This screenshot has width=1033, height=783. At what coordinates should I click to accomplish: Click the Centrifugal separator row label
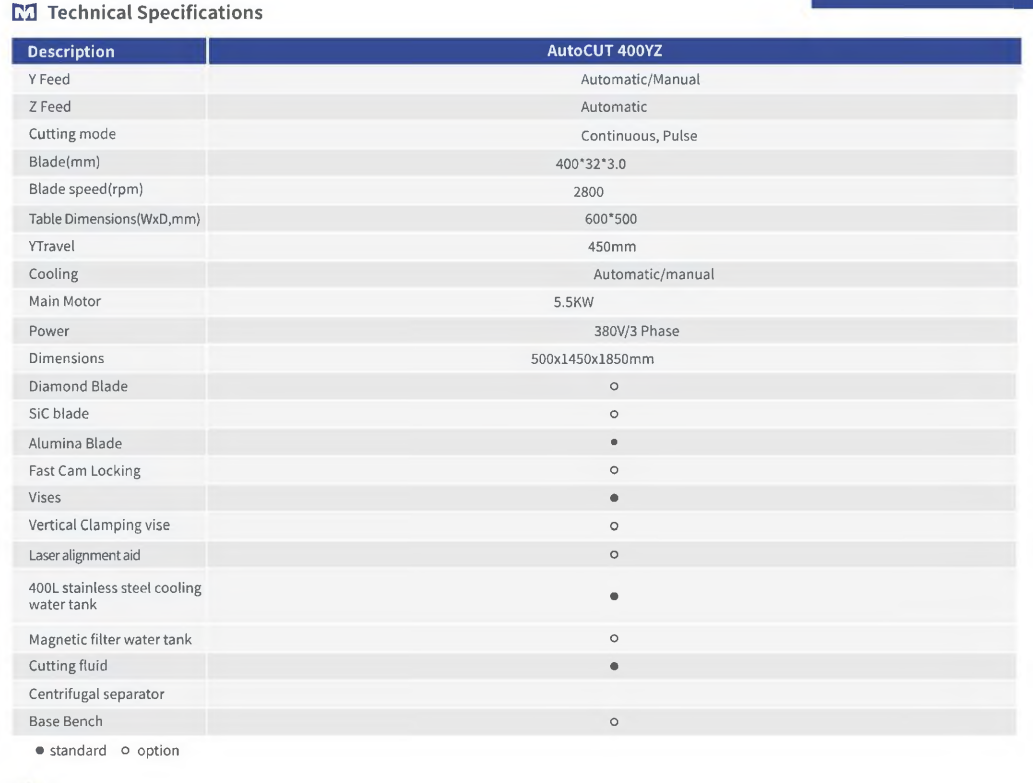point(96,694)
